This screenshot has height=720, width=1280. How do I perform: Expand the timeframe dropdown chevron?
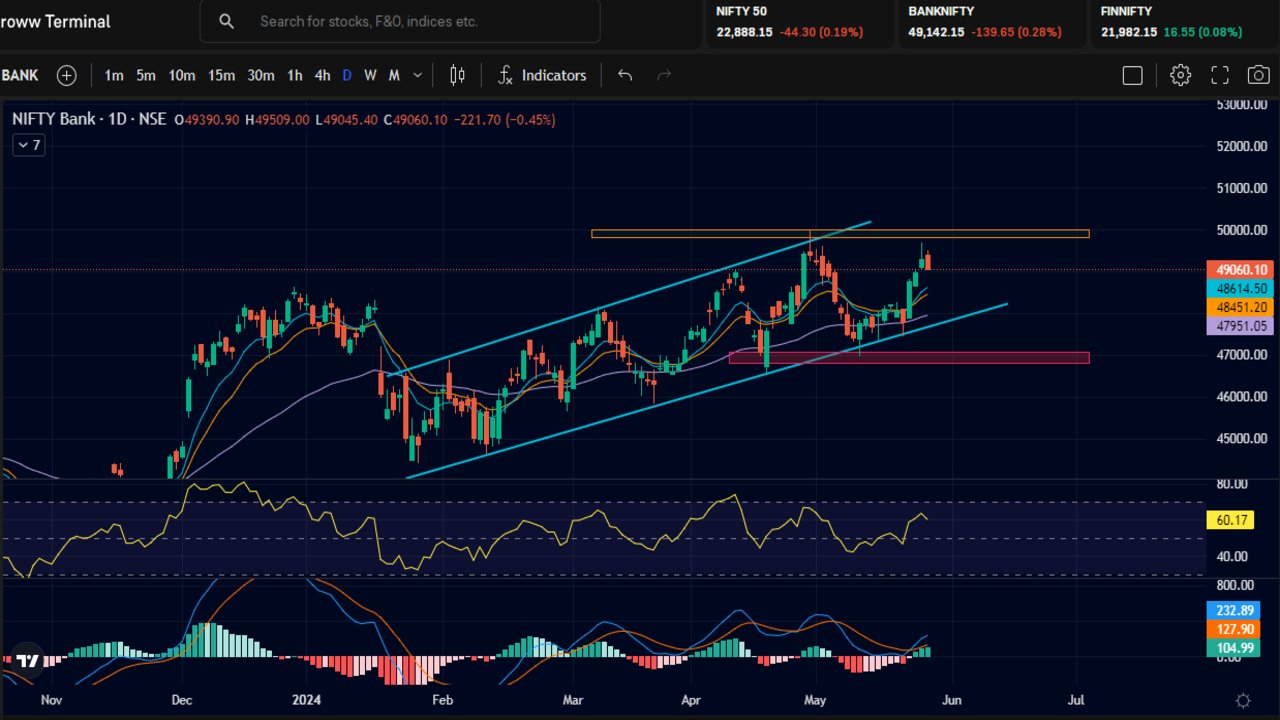[x=417, y=75]
